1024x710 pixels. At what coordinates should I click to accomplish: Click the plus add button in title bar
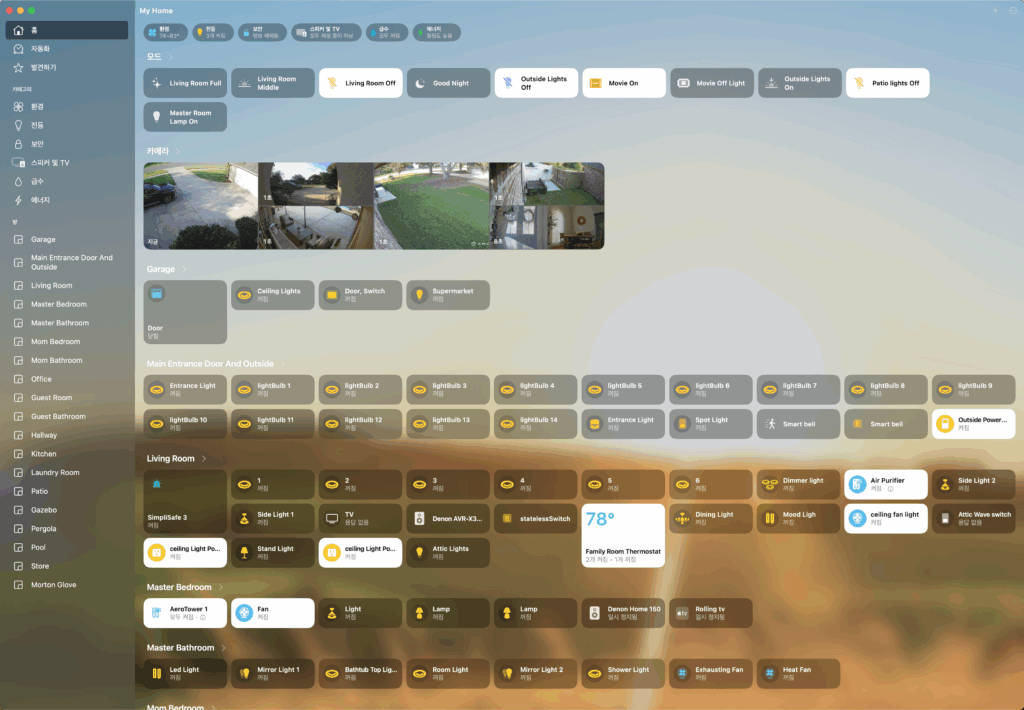995,10
